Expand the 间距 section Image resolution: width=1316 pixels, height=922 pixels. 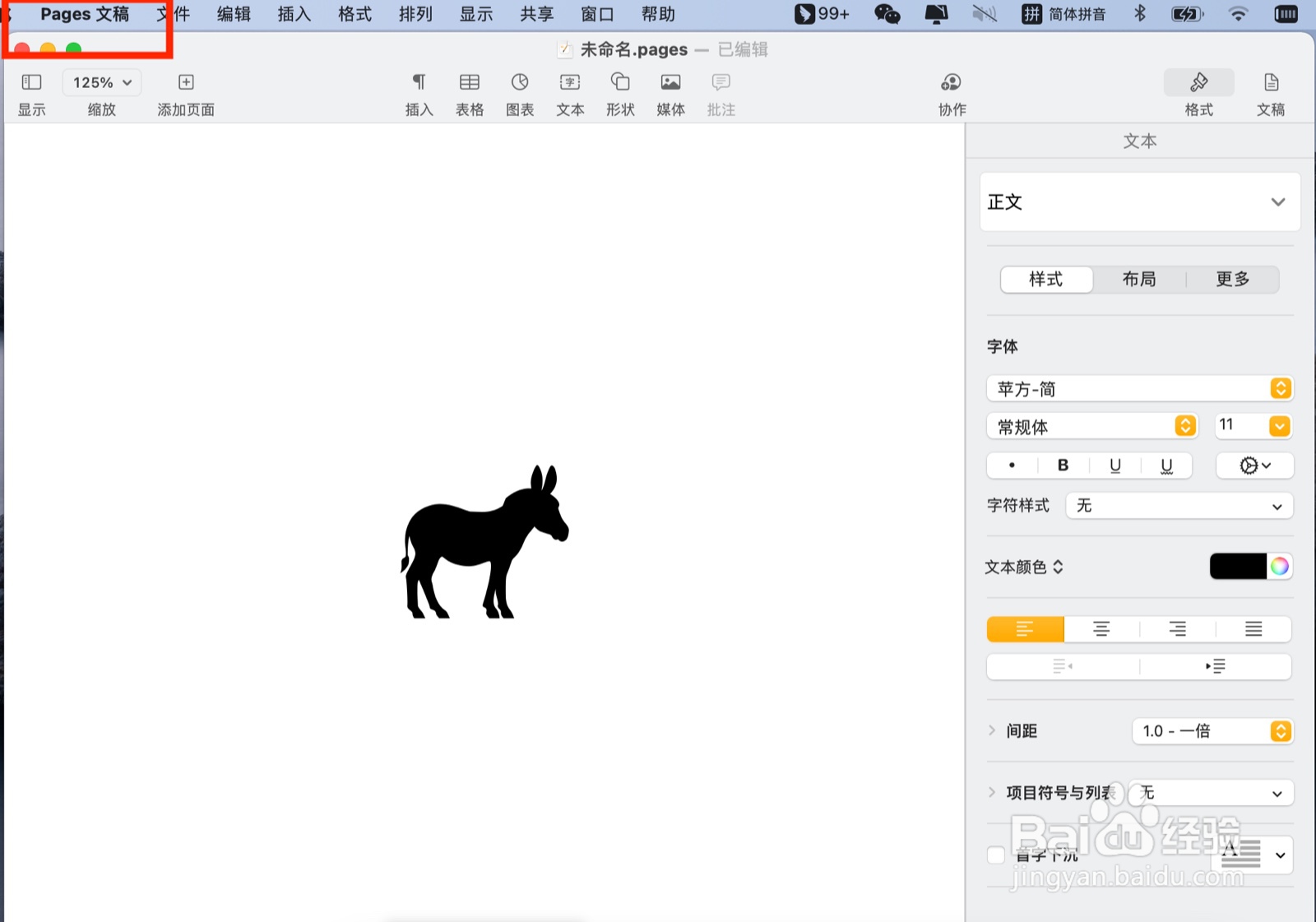[x=992, y=730]
